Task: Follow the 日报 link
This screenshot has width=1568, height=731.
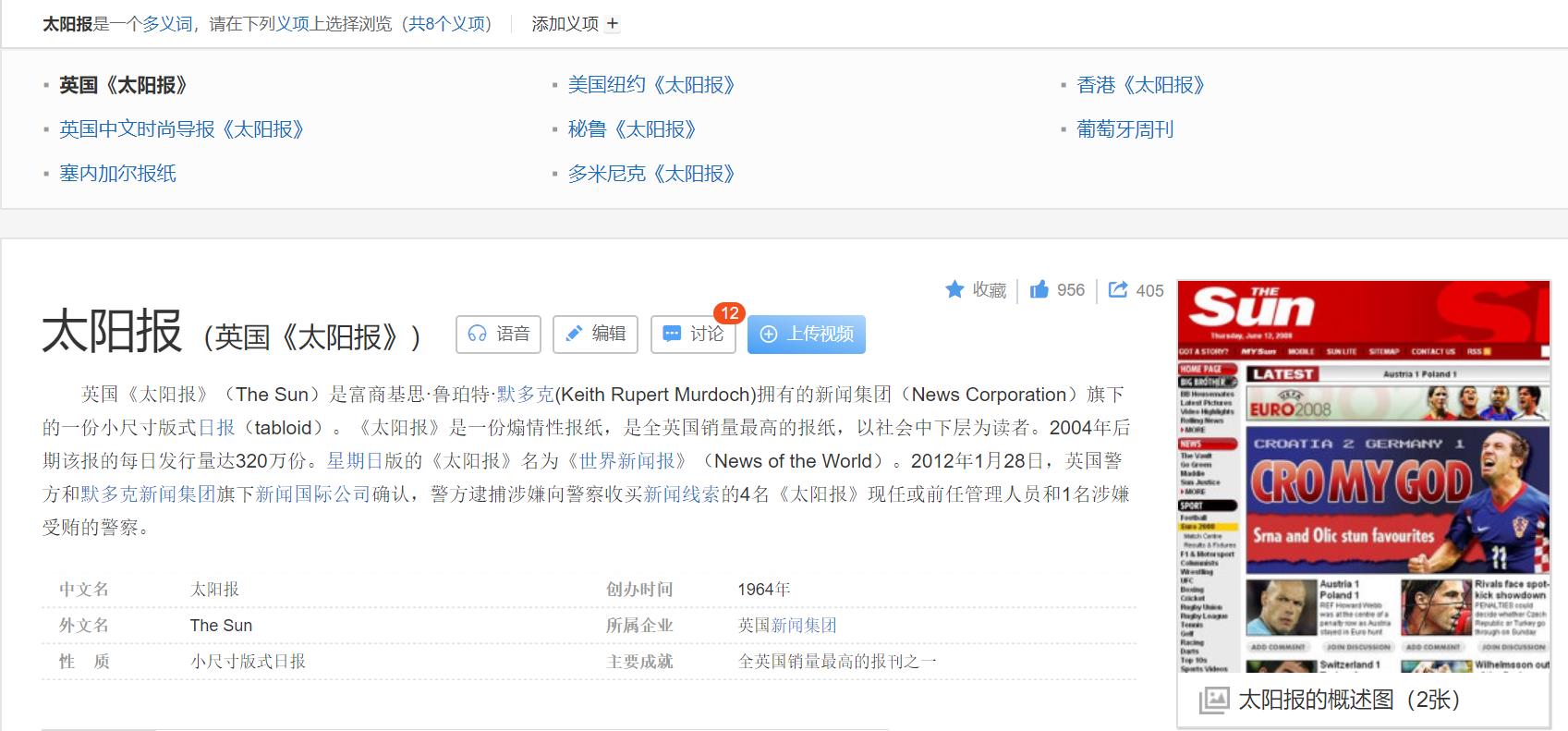Action: pos(217,428)
